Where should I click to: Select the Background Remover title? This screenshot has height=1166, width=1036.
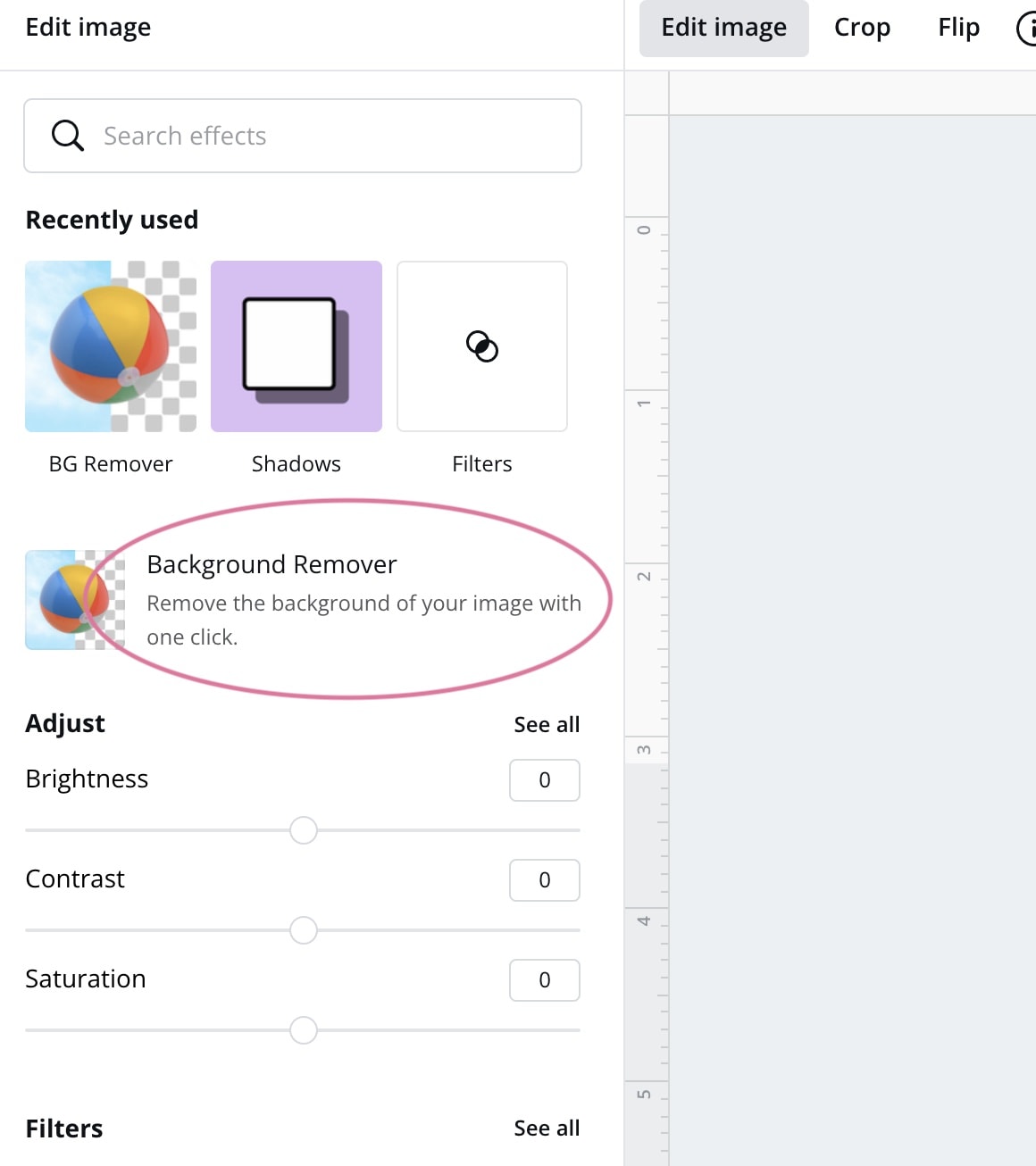click(272, 564)
